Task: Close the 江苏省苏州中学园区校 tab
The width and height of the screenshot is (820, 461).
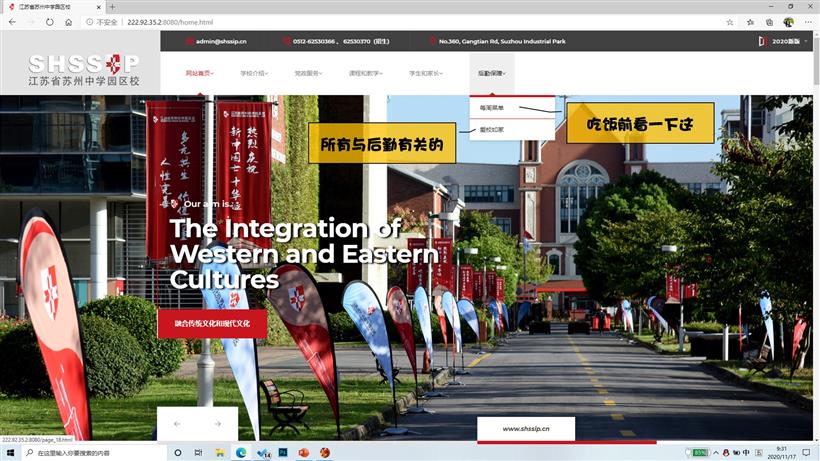Action: click(99, 7)
